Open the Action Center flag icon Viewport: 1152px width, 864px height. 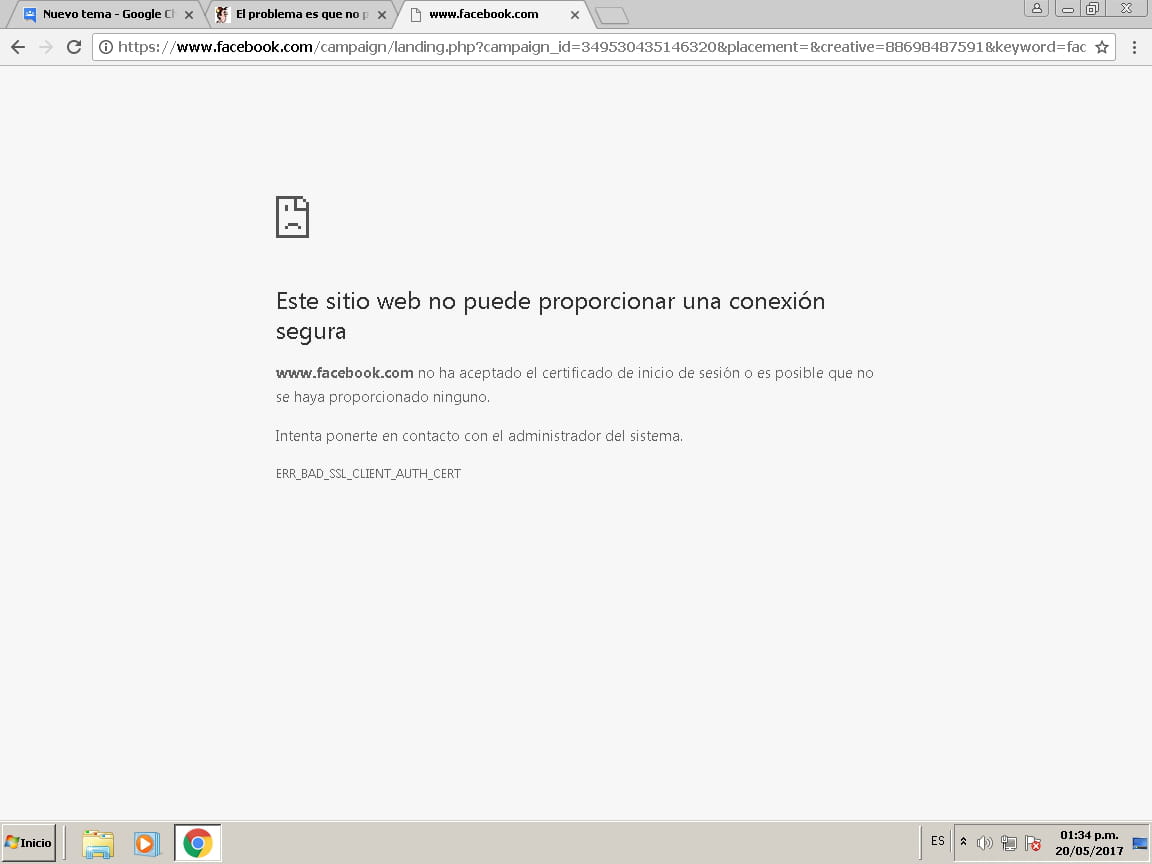pyautogui.click(x=1034, y=843)
